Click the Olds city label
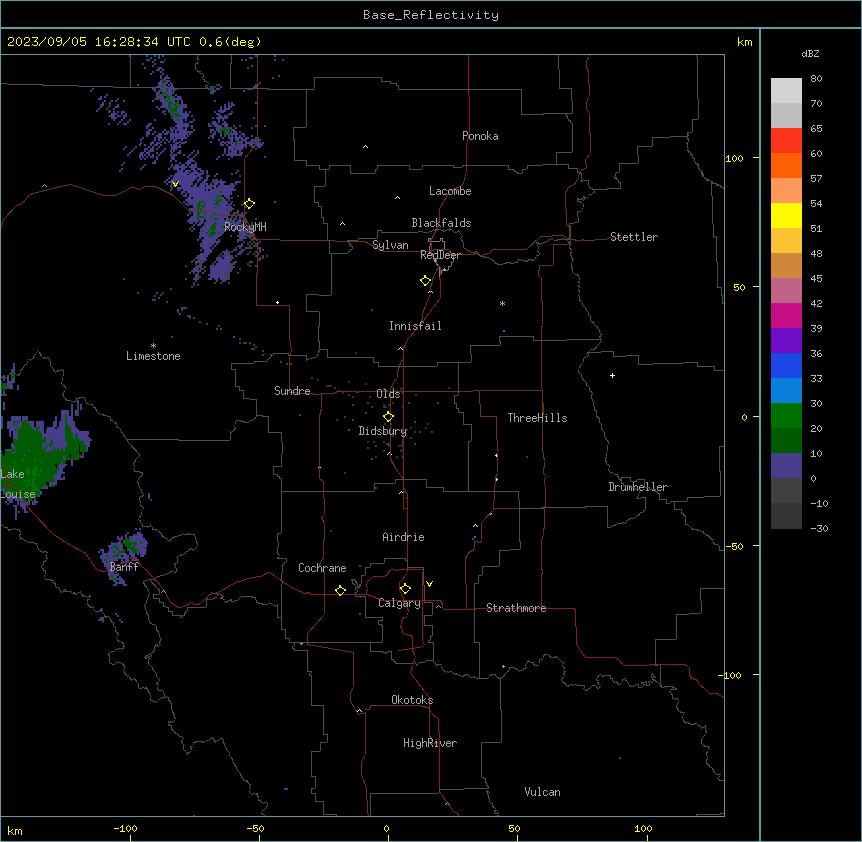This screenshot has width=862, height=842. click(x=388, y=394)
